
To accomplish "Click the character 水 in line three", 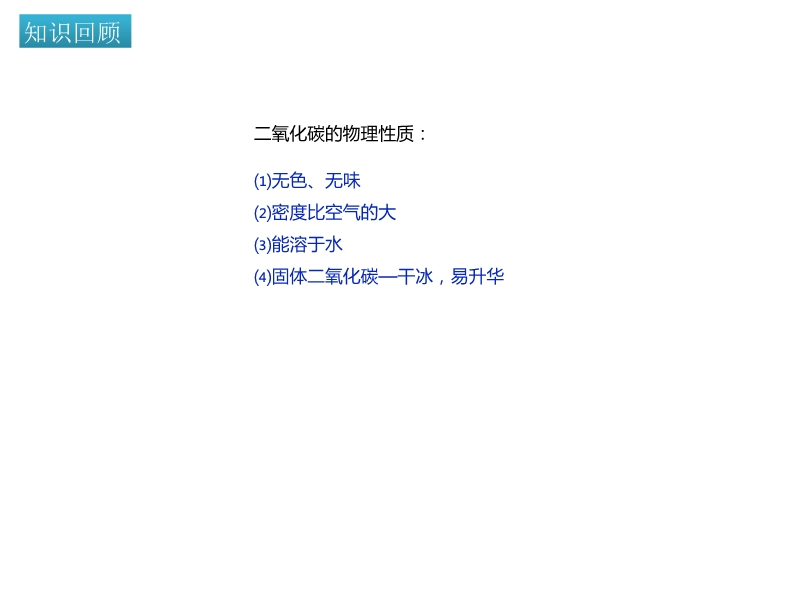I will coord(334,245).
